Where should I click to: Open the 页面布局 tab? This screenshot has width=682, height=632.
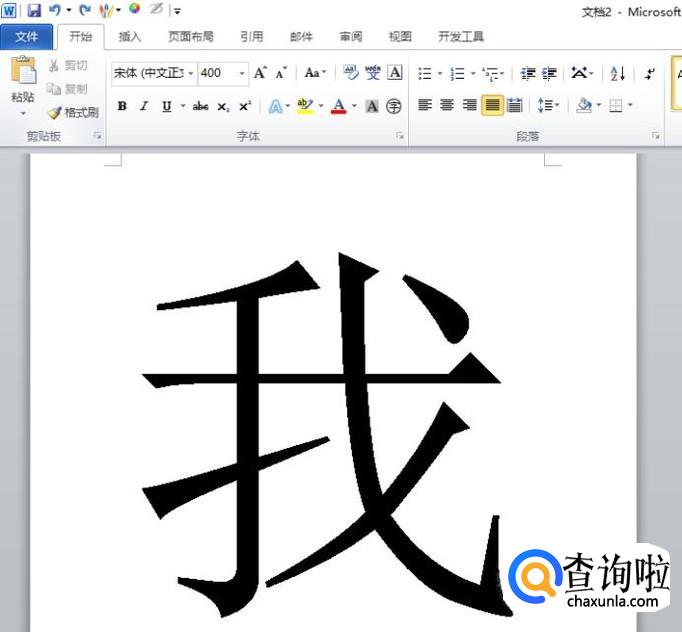point(190,37)
